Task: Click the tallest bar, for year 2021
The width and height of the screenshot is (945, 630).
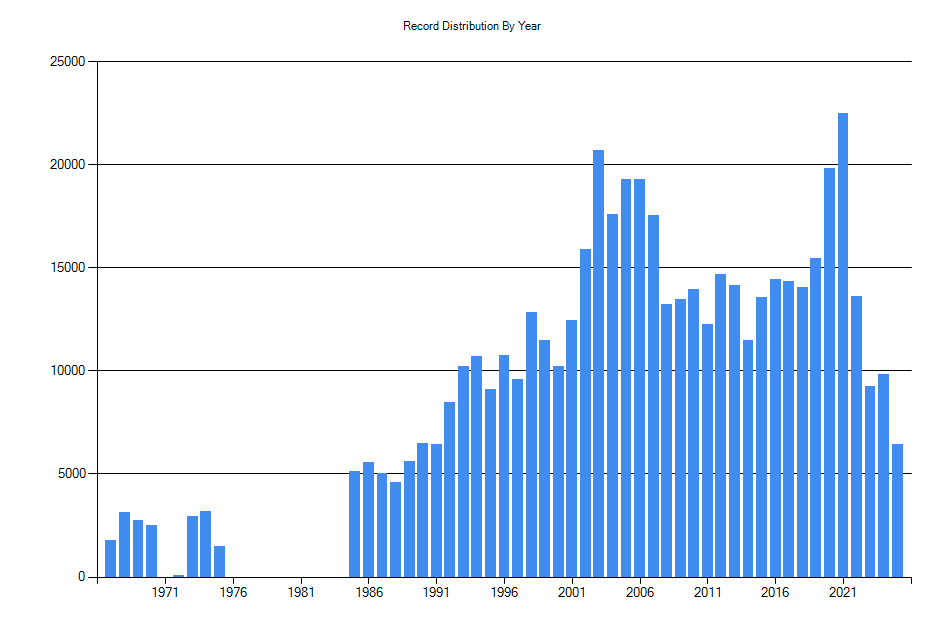Action: 843,345
